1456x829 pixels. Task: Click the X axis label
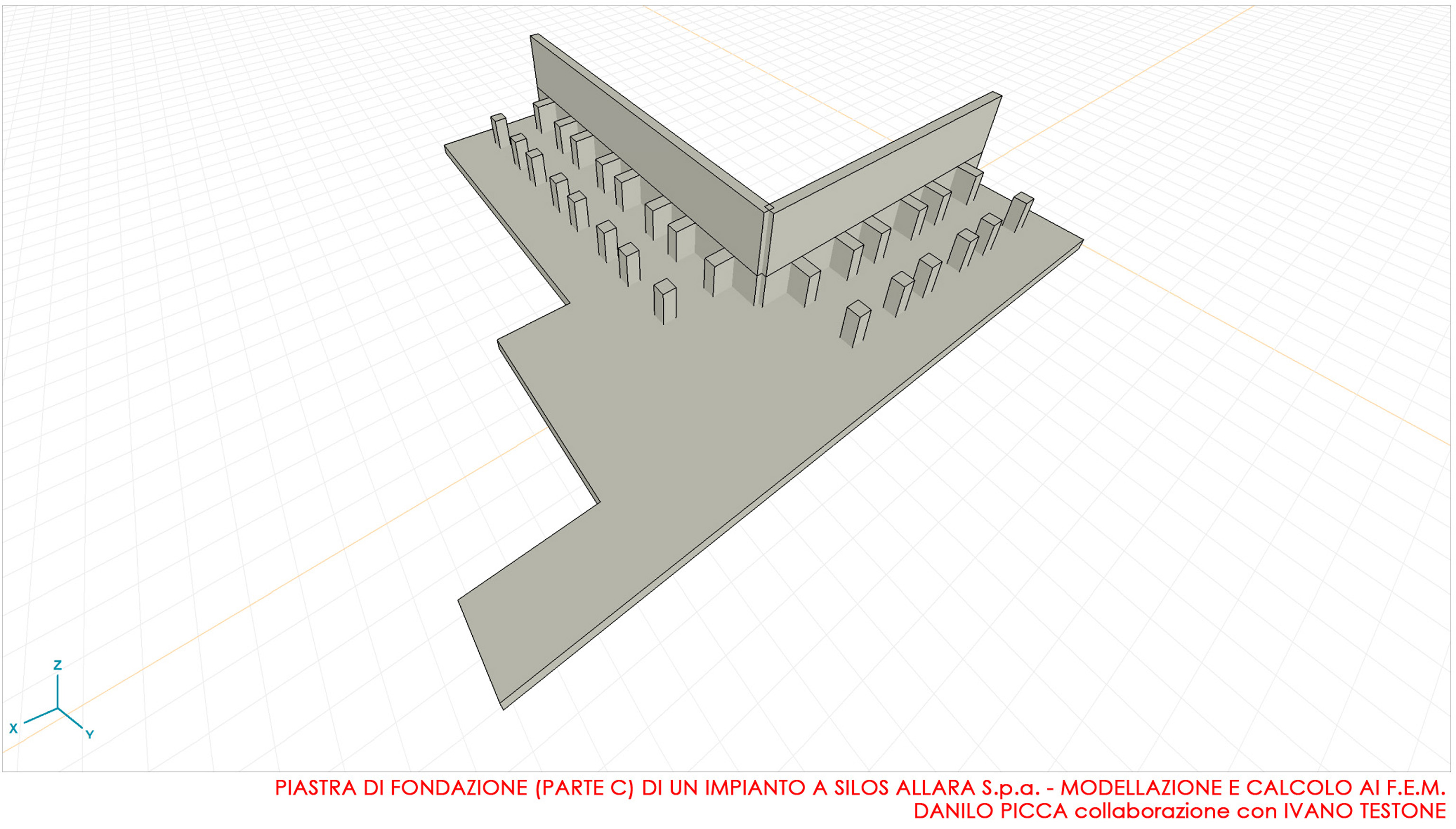click(x=14, y=729)
